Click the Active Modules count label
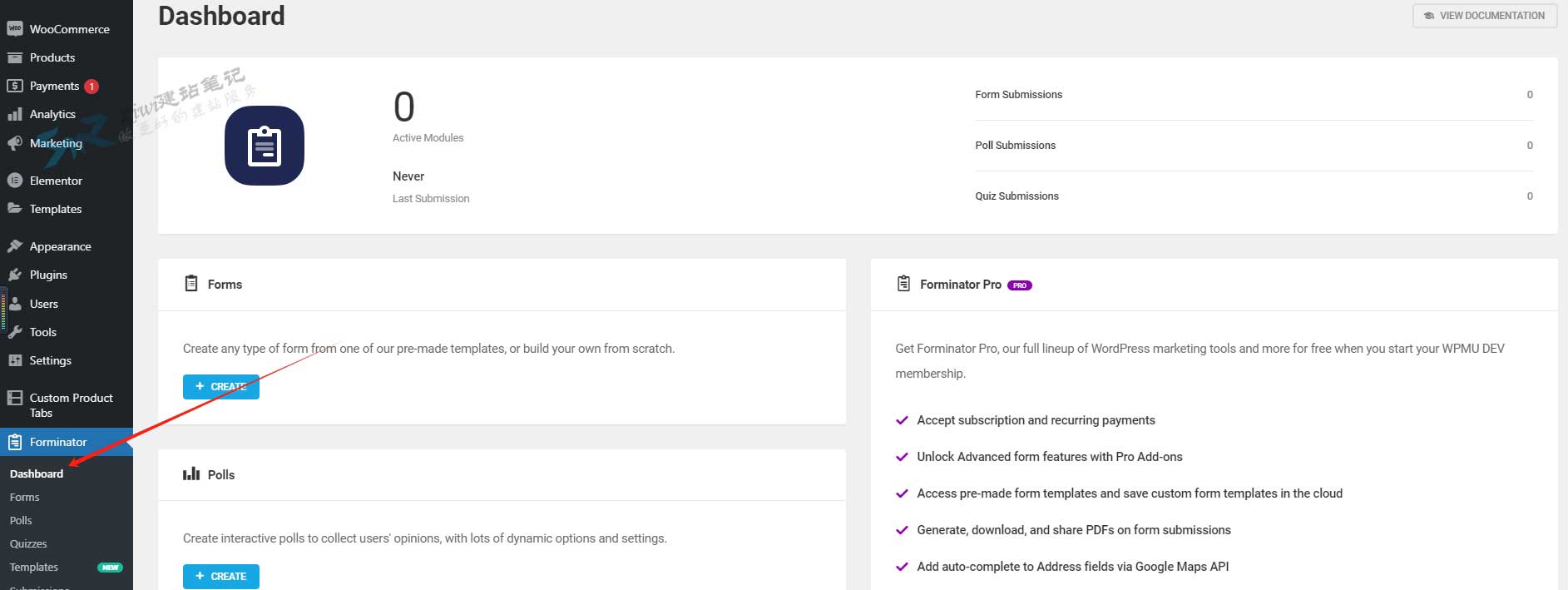1568x590 pixels. (x=428, y=138)
